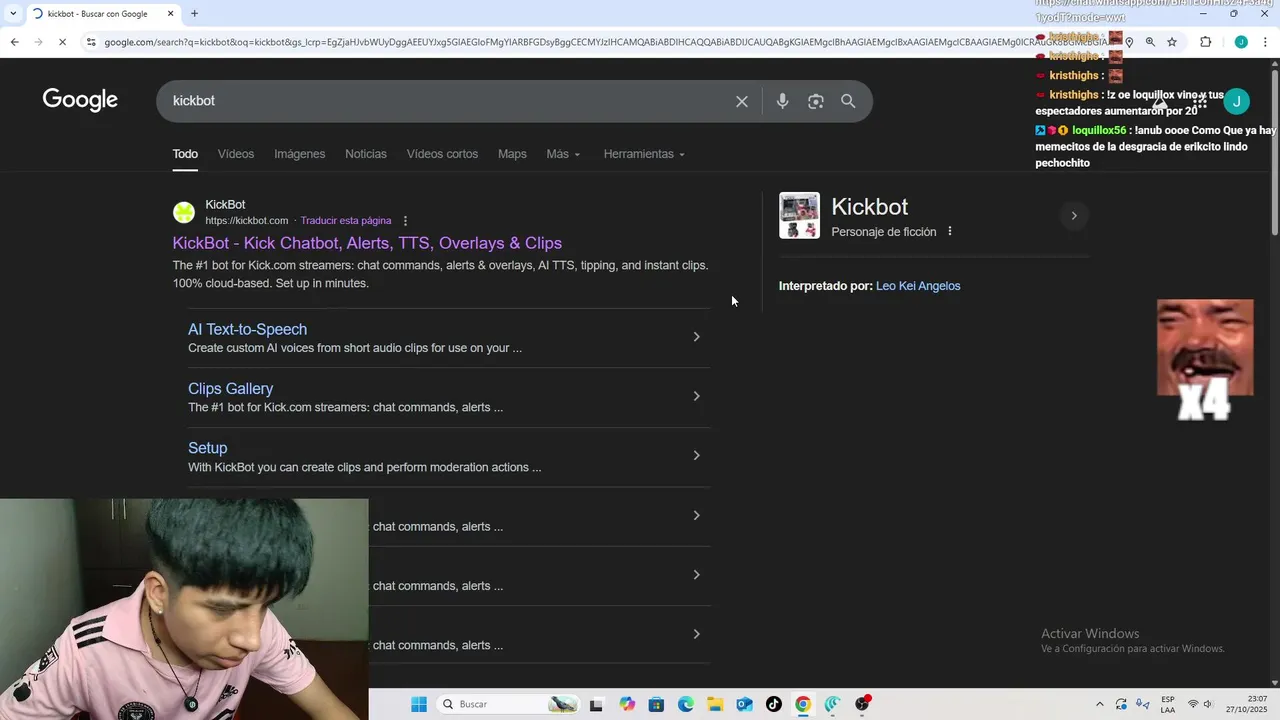Image resolution: width=1280 pixels, height=720 pixels.
Task: Start voice search with the microphone icon
Action: point(782,101)
